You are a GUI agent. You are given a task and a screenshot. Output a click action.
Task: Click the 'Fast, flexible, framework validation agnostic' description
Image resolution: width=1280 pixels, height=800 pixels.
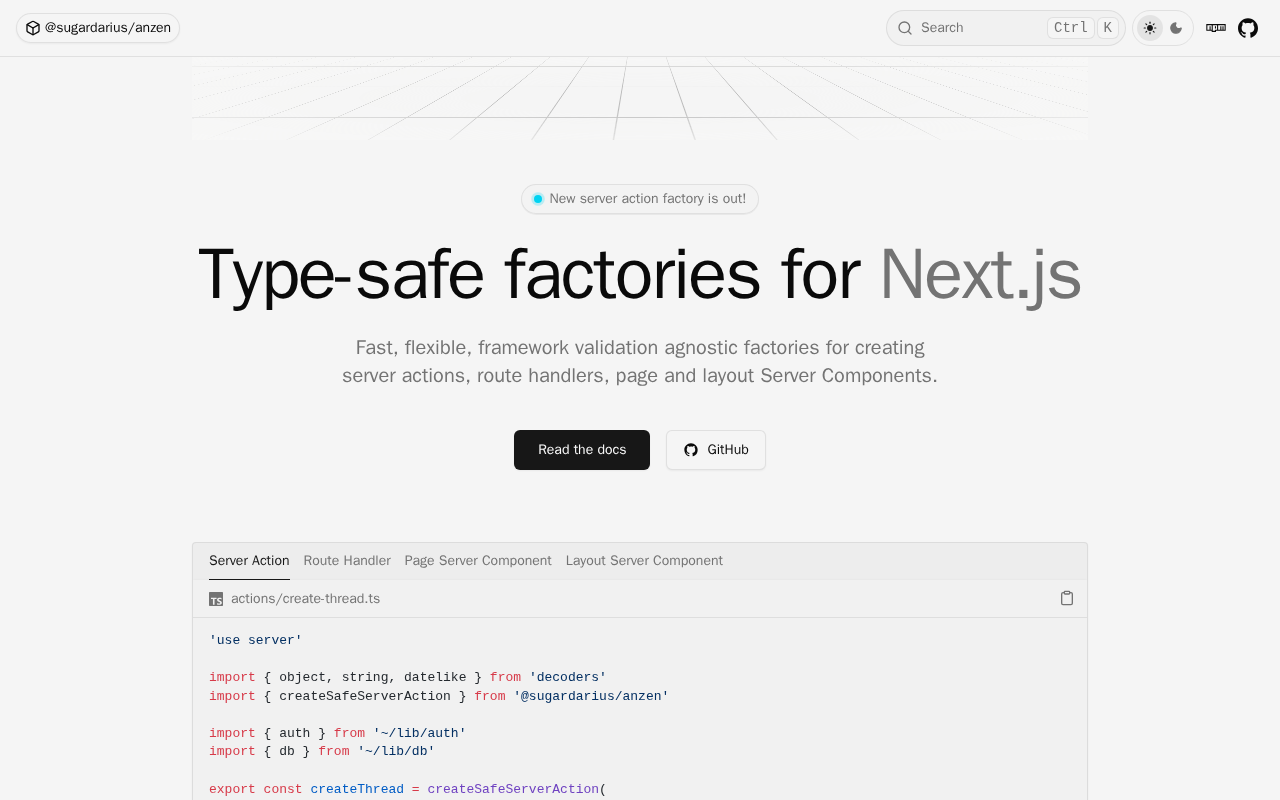pyautogui.click(x=640, y=361)
